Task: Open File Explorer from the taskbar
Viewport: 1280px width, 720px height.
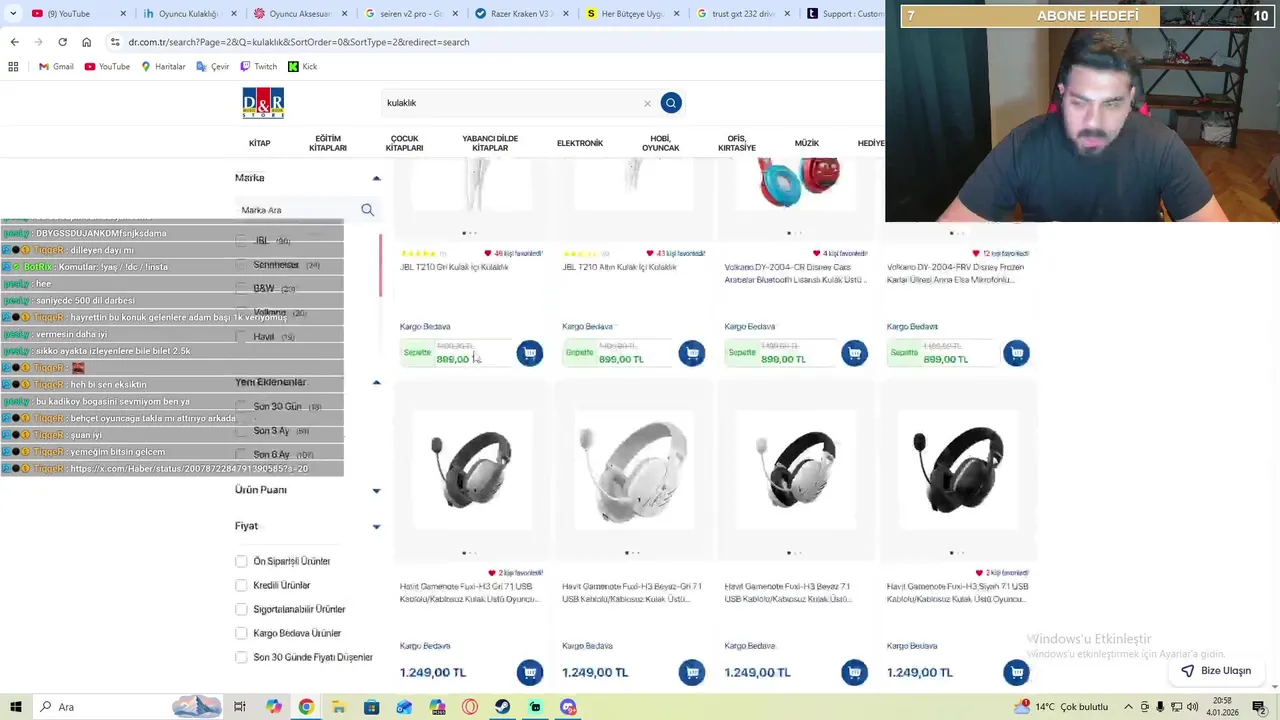Action: (x=338, y=707)
